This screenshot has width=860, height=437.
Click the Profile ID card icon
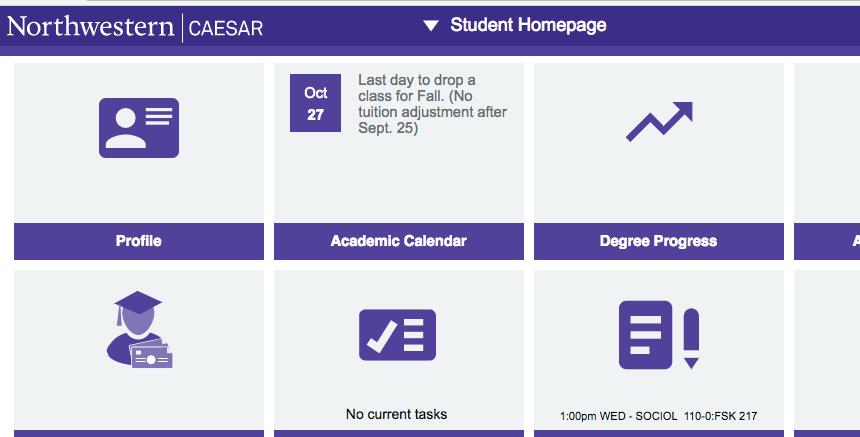pyautogui.click(x=138, y=127)
